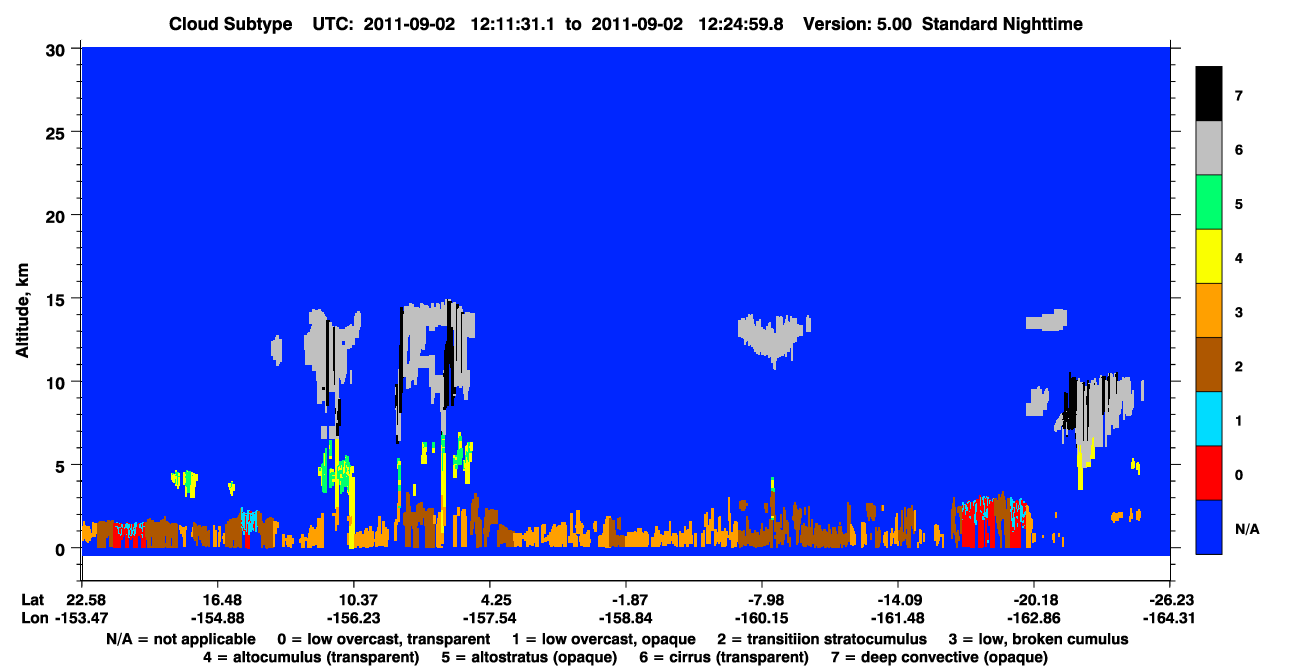Click longitude value -156.23
This screenshot has height=667, width=1300.
point(353,618)
